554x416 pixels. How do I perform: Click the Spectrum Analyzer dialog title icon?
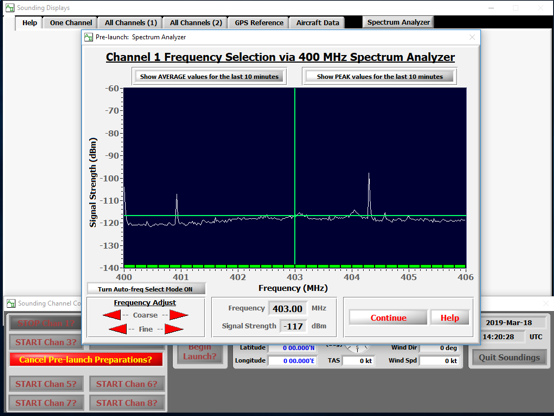88,37
